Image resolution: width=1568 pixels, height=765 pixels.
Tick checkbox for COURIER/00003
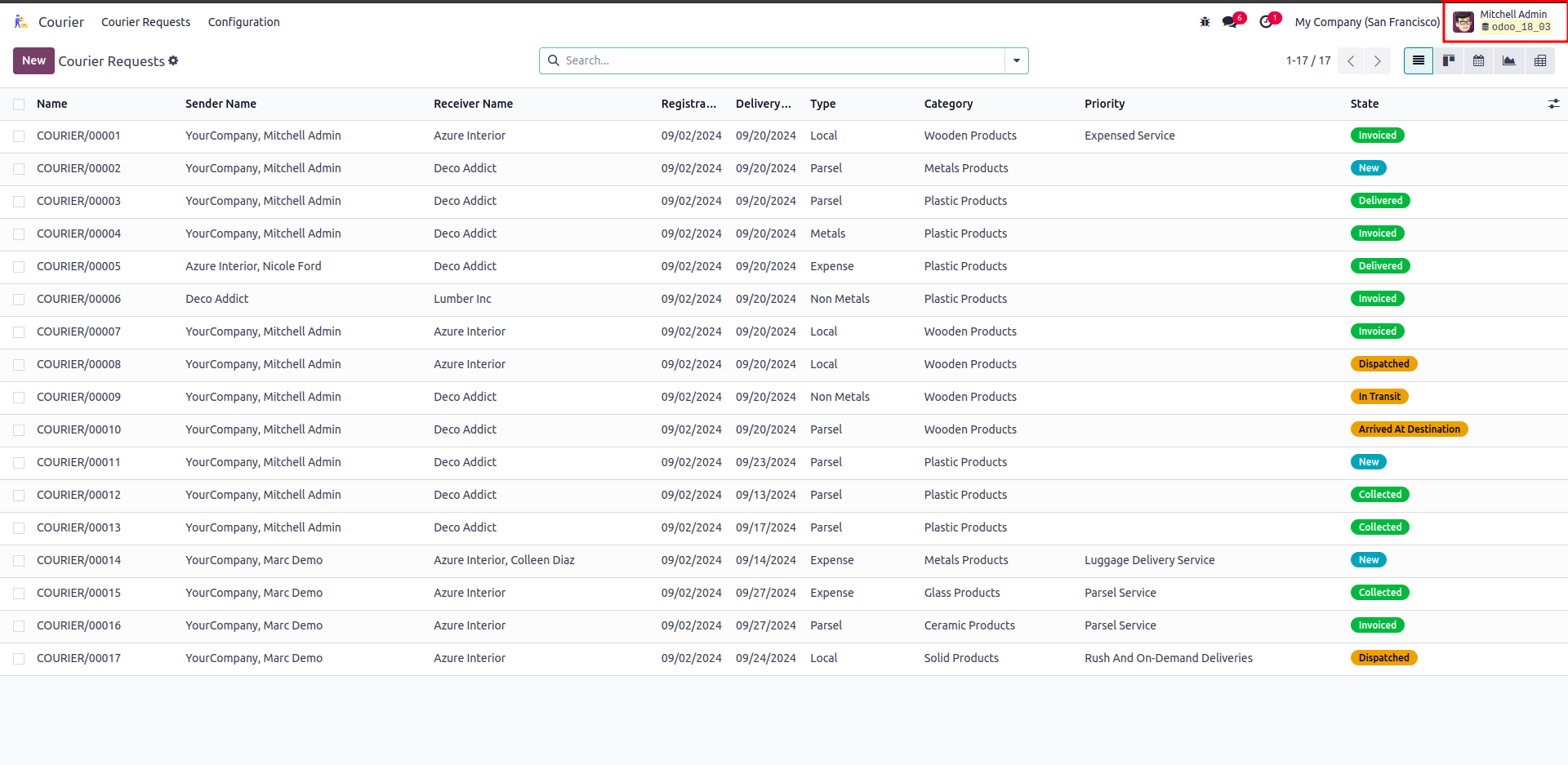tap(19, 202)
